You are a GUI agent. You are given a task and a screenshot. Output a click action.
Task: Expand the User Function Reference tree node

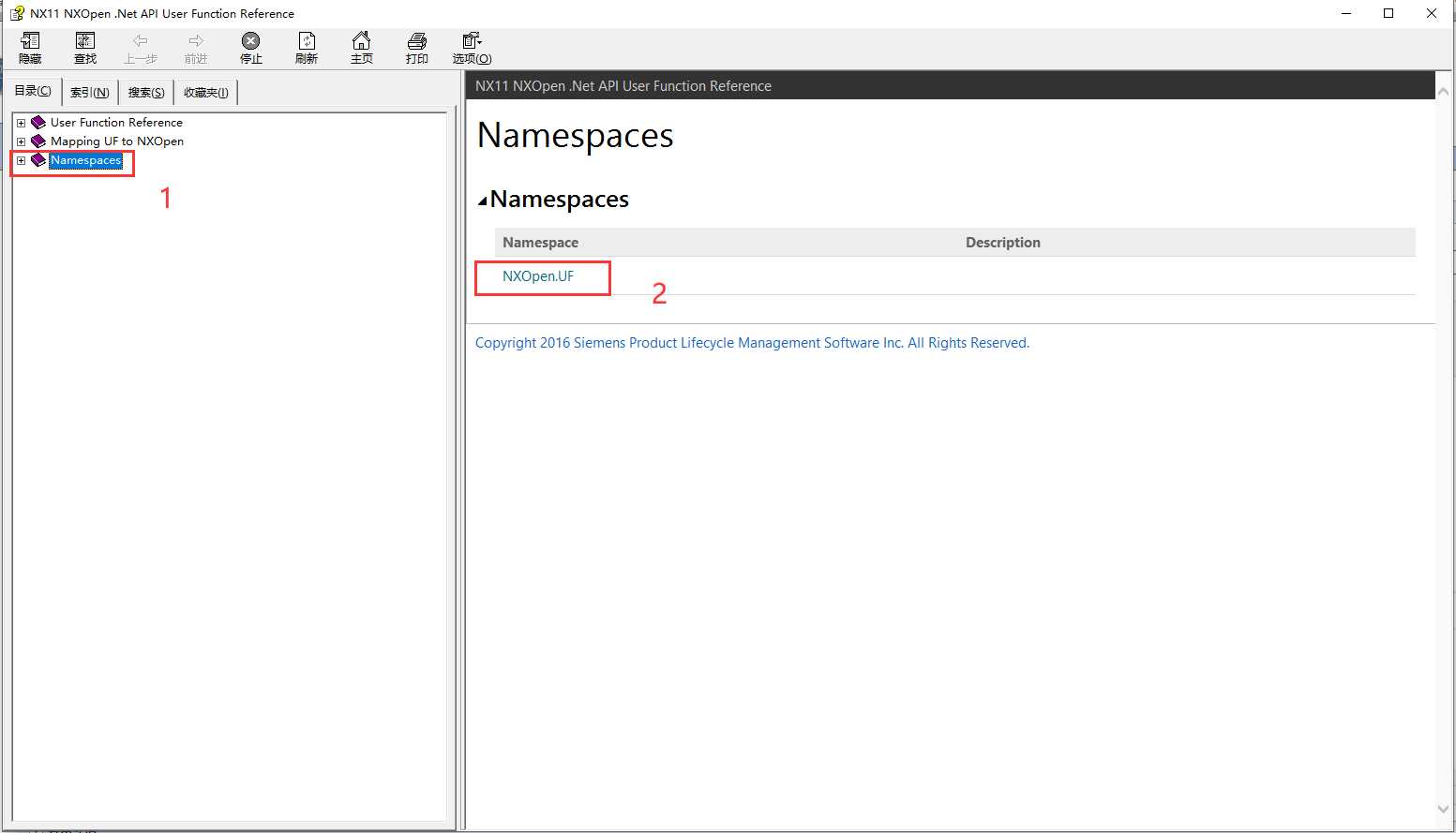coord(21,123)
